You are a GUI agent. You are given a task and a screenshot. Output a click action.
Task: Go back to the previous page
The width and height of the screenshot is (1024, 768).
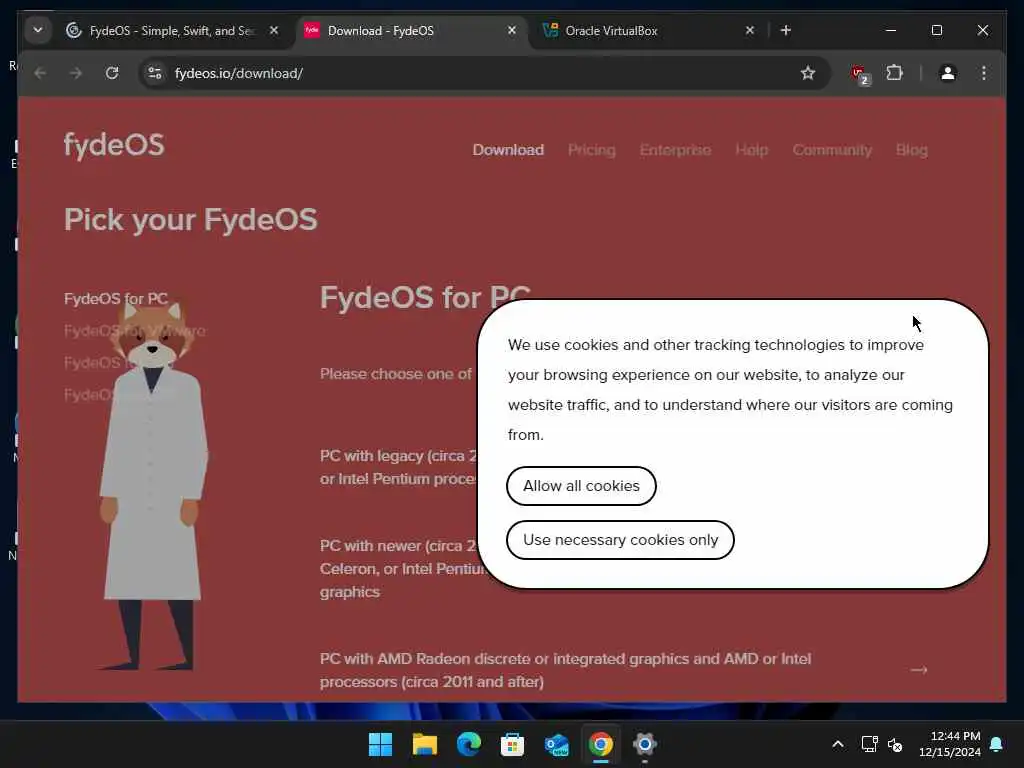tap(40, 73)
